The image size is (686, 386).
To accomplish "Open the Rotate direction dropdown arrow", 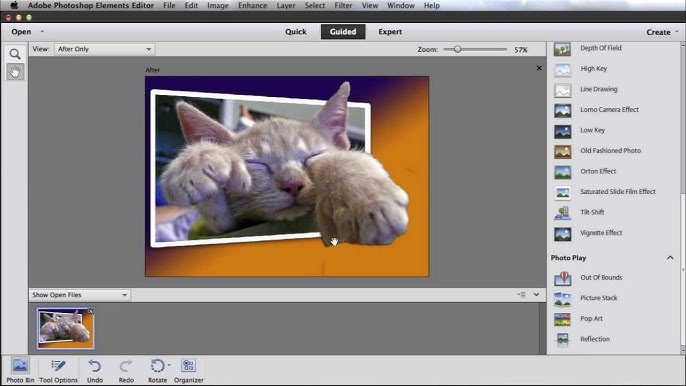I will tap(169, 365).
